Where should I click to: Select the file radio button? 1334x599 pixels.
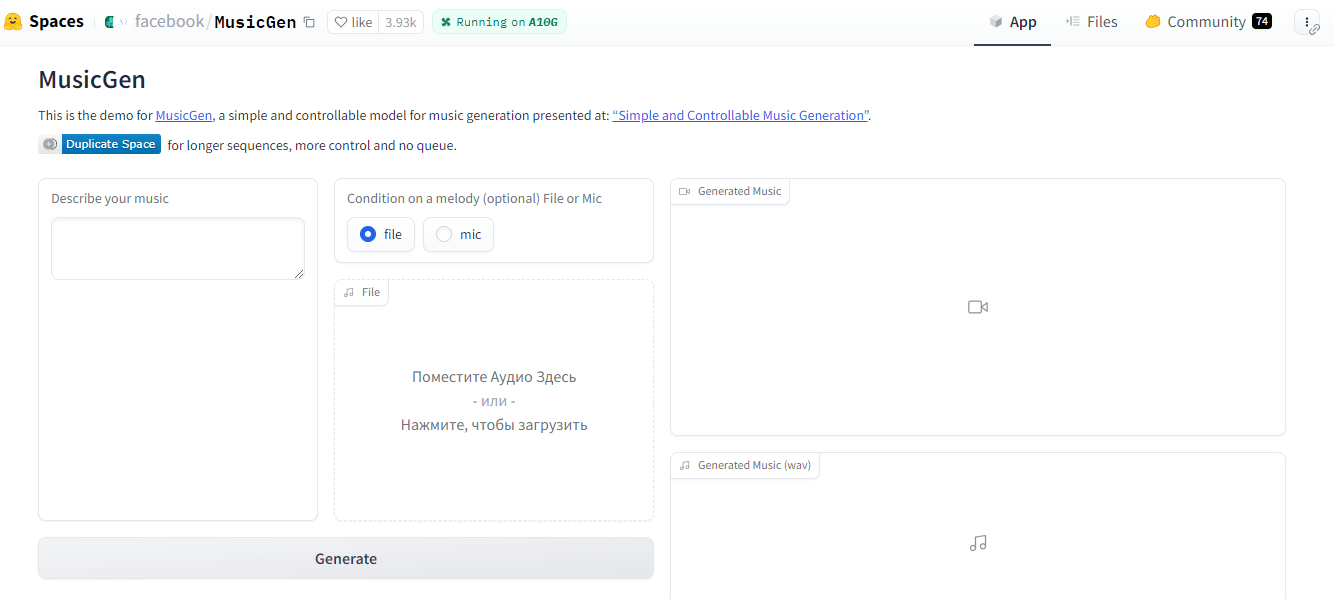368,234
